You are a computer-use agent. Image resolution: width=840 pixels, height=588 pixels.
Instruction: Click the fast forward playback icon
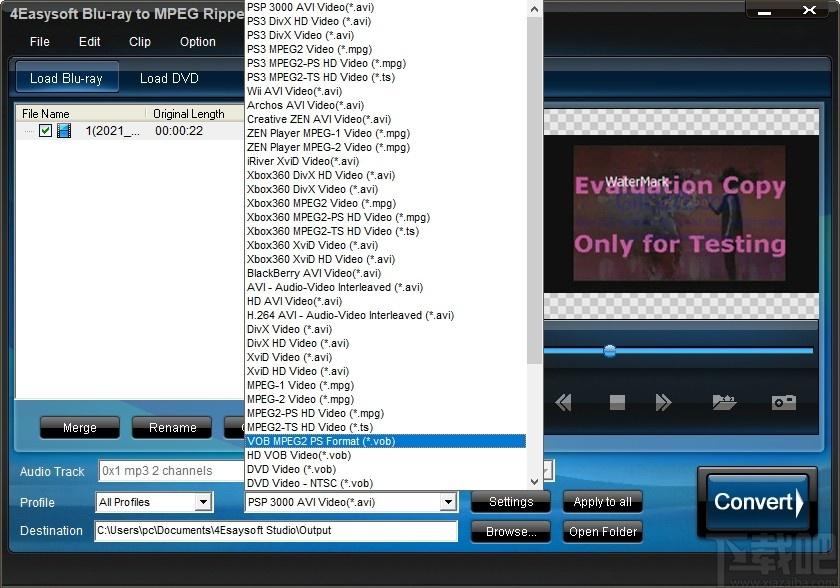[x=663, y=402]
